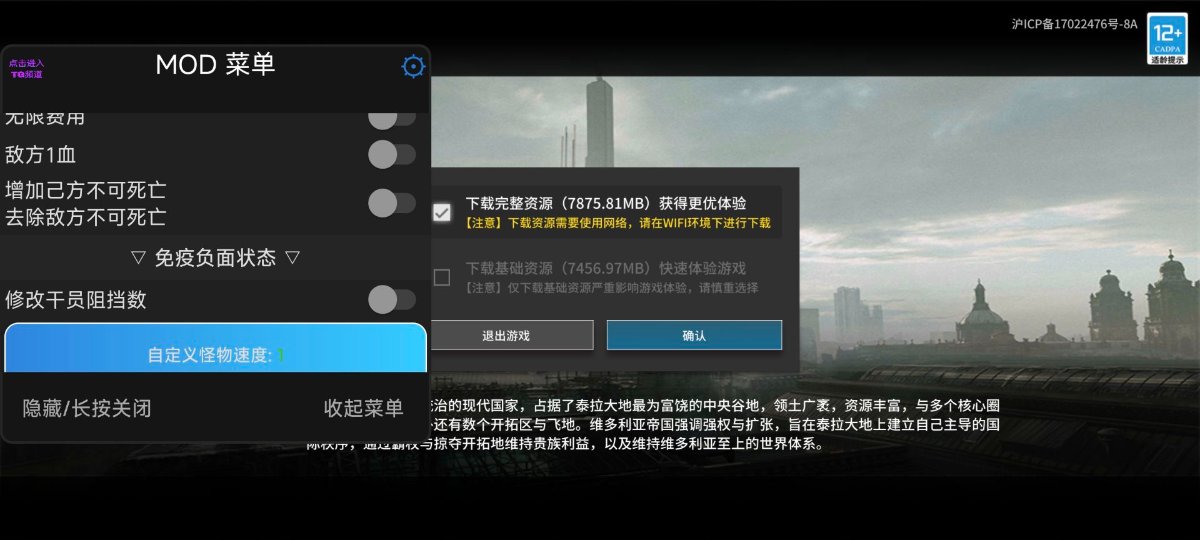Click the 沪ICP备17022476号-8A text

click(1074, 24)
